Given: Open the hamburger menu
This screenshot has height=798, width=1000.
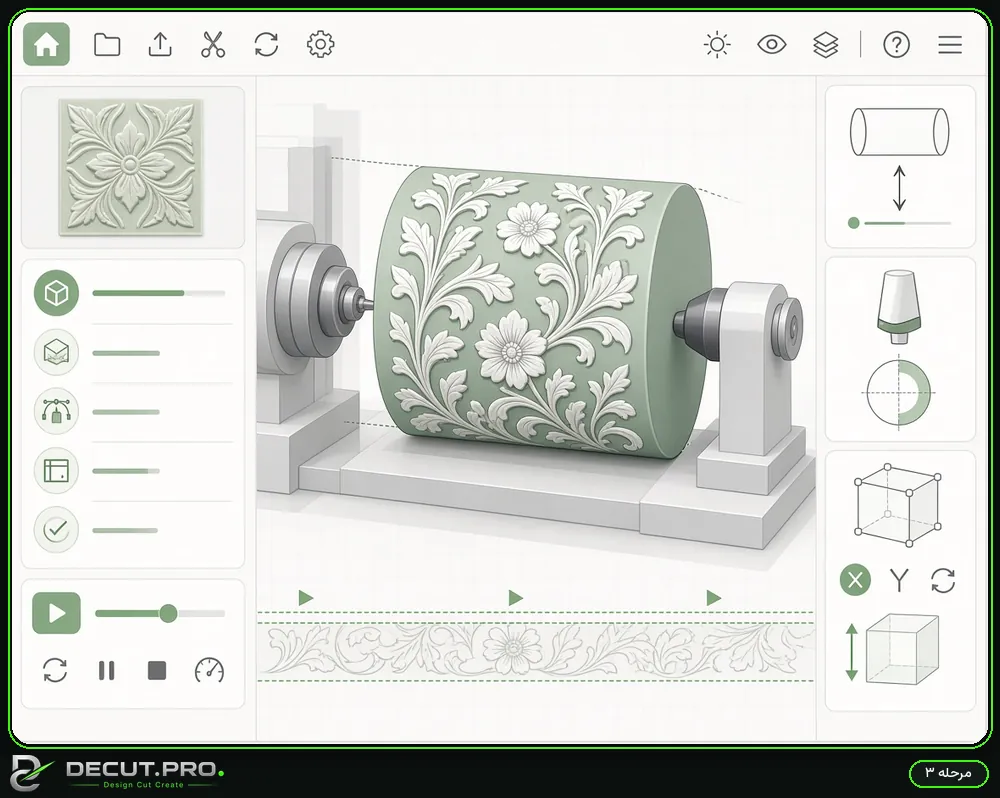Looking at the screenshot, I should [x=950, y=45].
